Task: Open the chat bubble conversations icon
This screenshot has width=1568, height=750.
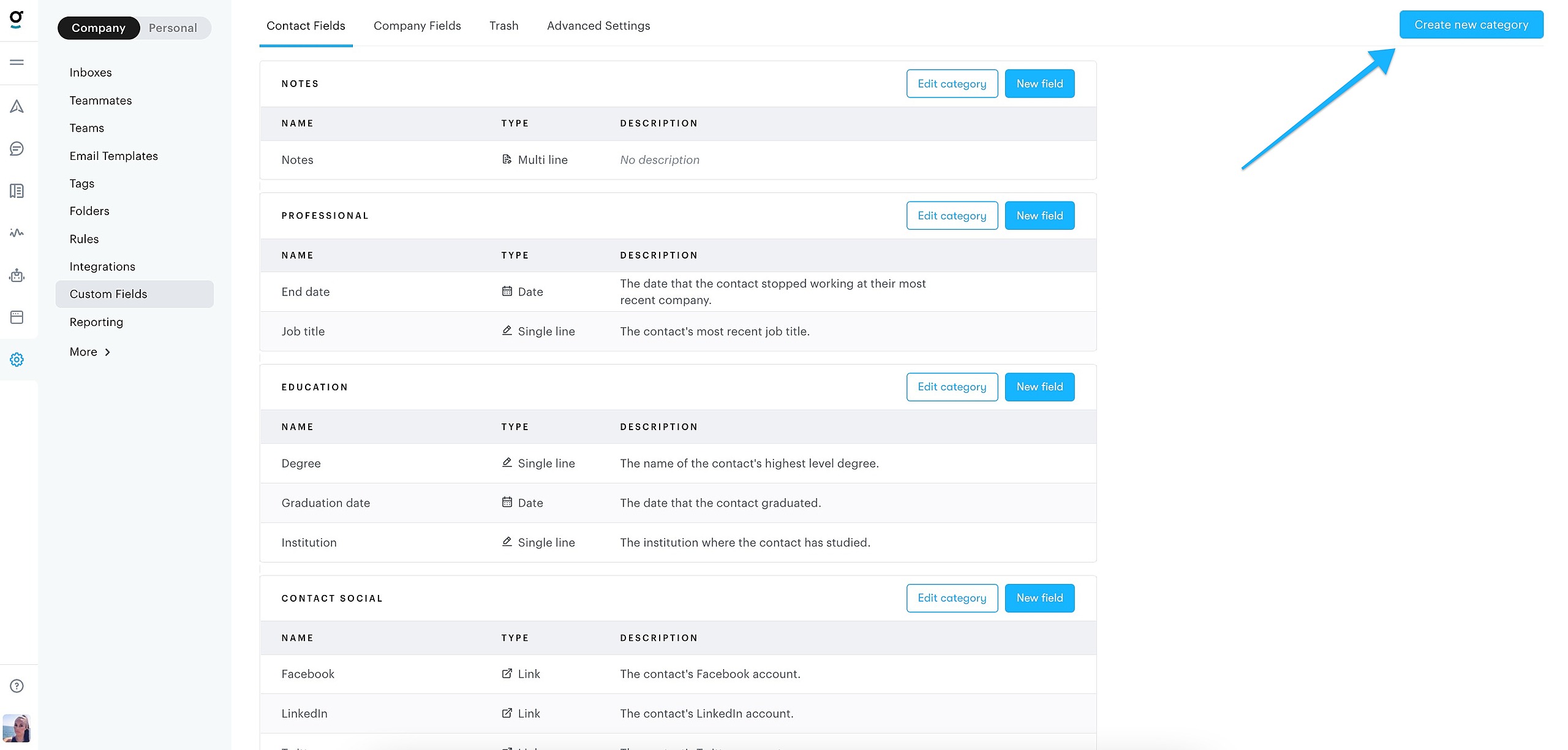Action: pyautogui.click(x=17, y=149)
